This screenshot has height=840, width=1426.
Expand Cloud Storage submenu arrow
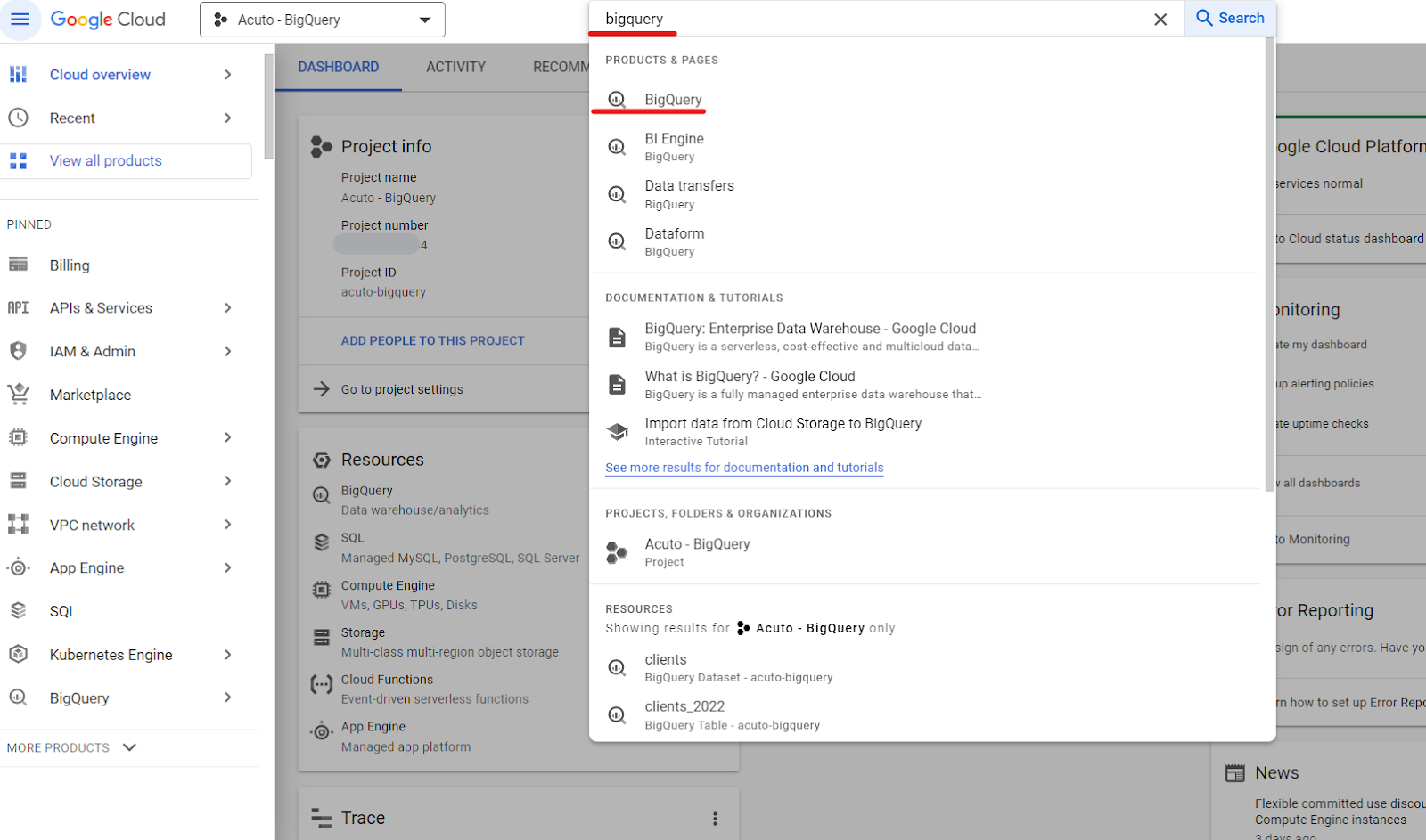228,481
